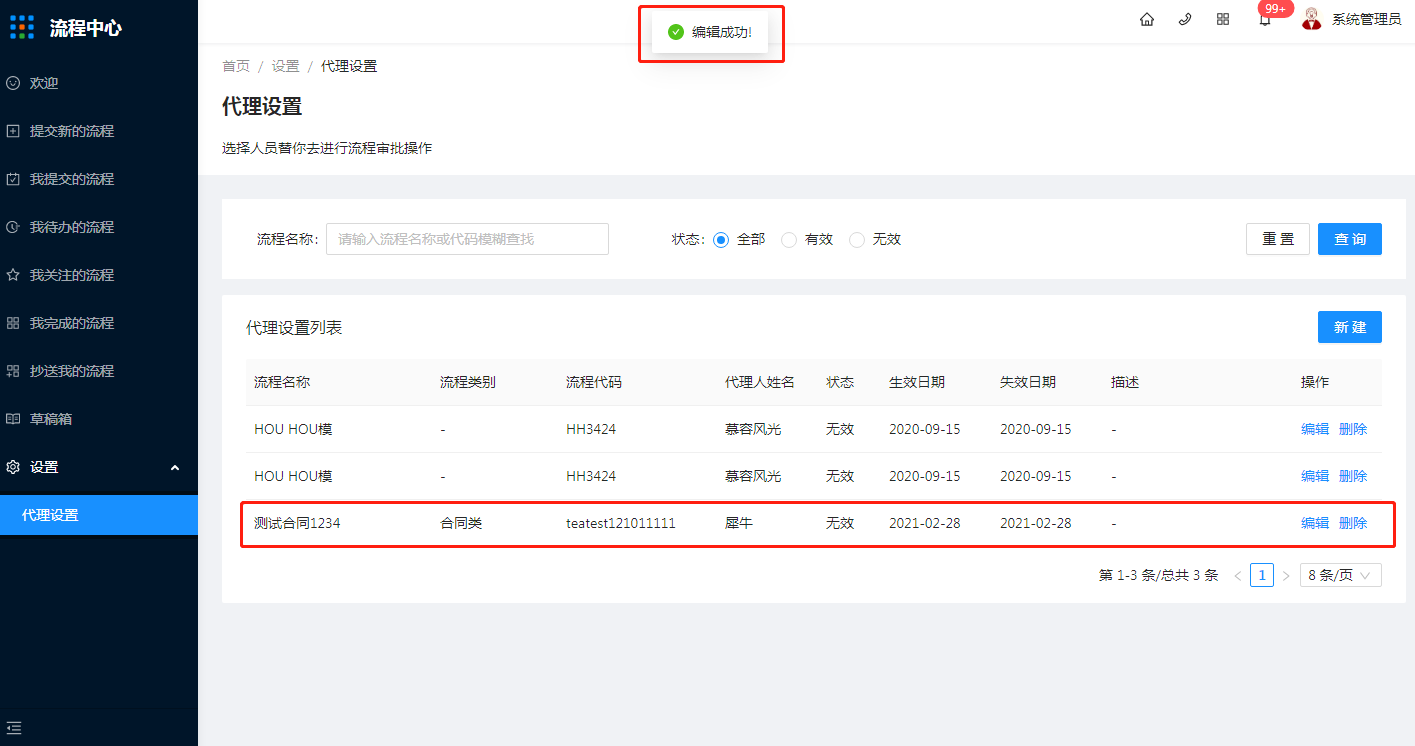The height and width of the screenshot is (746, 1415).
Task: Open 我完成的流程 menu item
Action: click(72, 323)
